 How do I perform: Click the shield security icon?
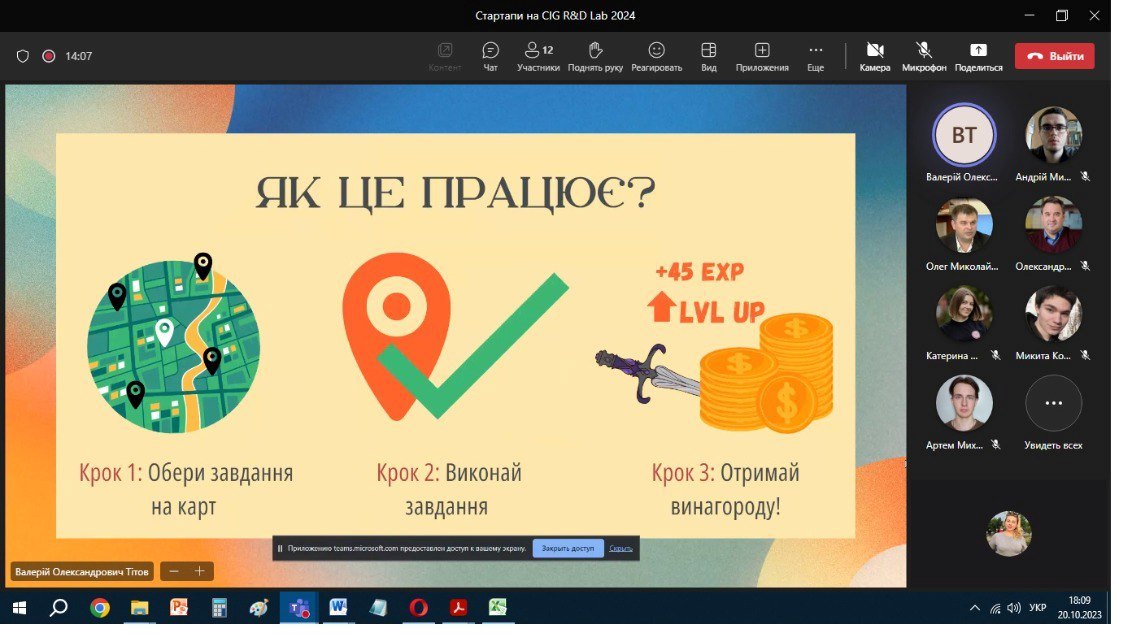(23, 56)
